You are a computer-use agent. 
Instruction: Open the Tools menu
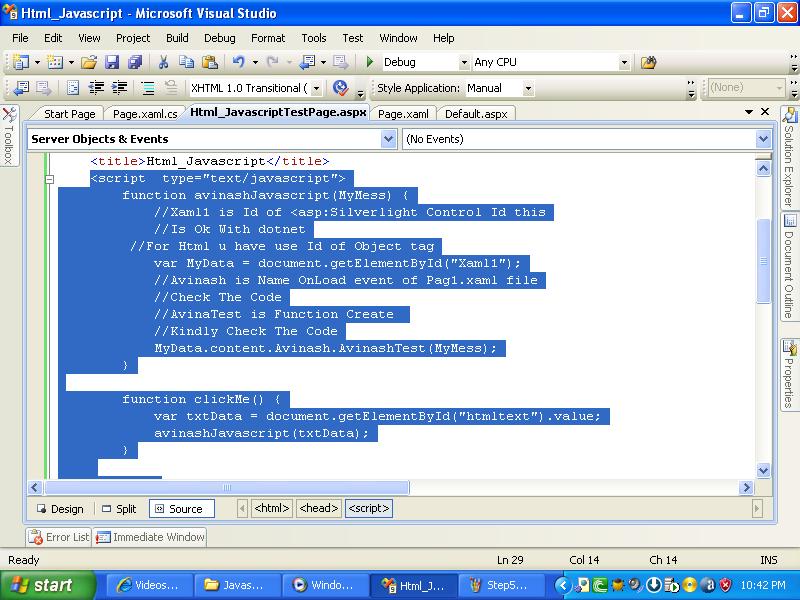[x=313, y=38]
